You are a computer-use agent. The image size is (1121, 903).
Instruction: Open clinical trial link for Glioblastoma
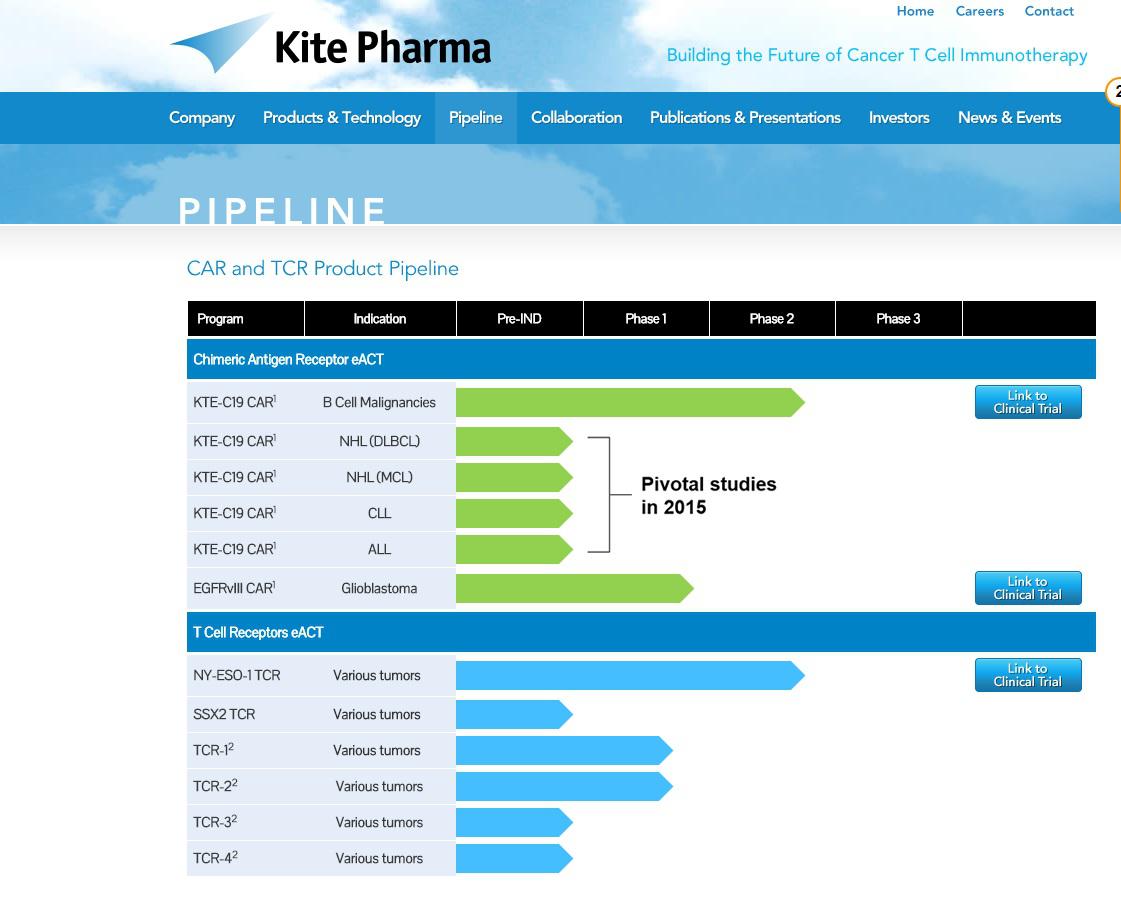1028,588
